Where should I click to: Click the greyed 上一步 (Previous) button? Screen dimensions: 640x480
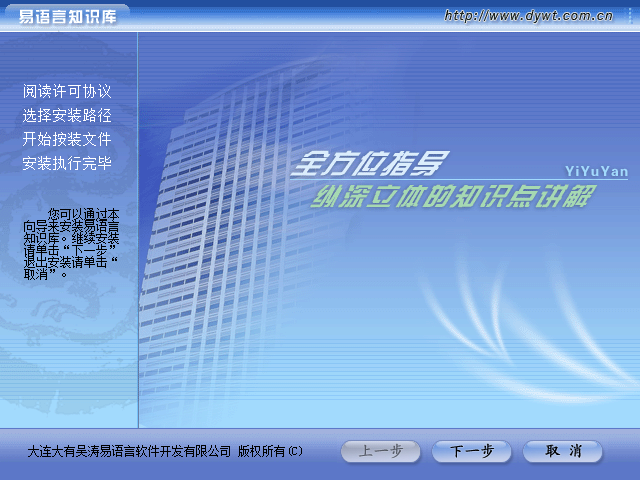click(380, 451)
